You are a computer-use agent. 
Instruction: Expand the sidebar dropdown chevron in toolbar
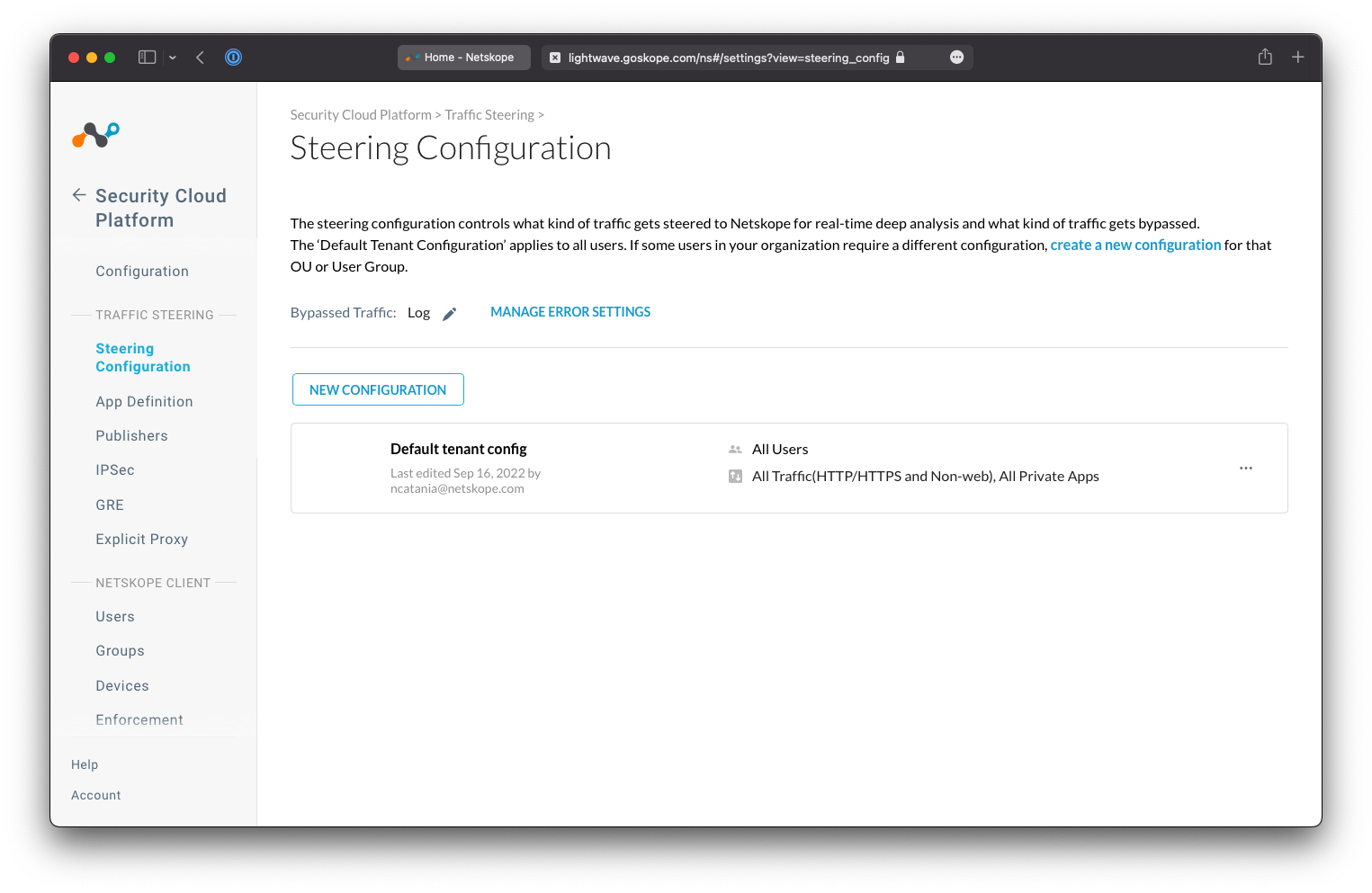pyautogui.click(x=173, y=58)
